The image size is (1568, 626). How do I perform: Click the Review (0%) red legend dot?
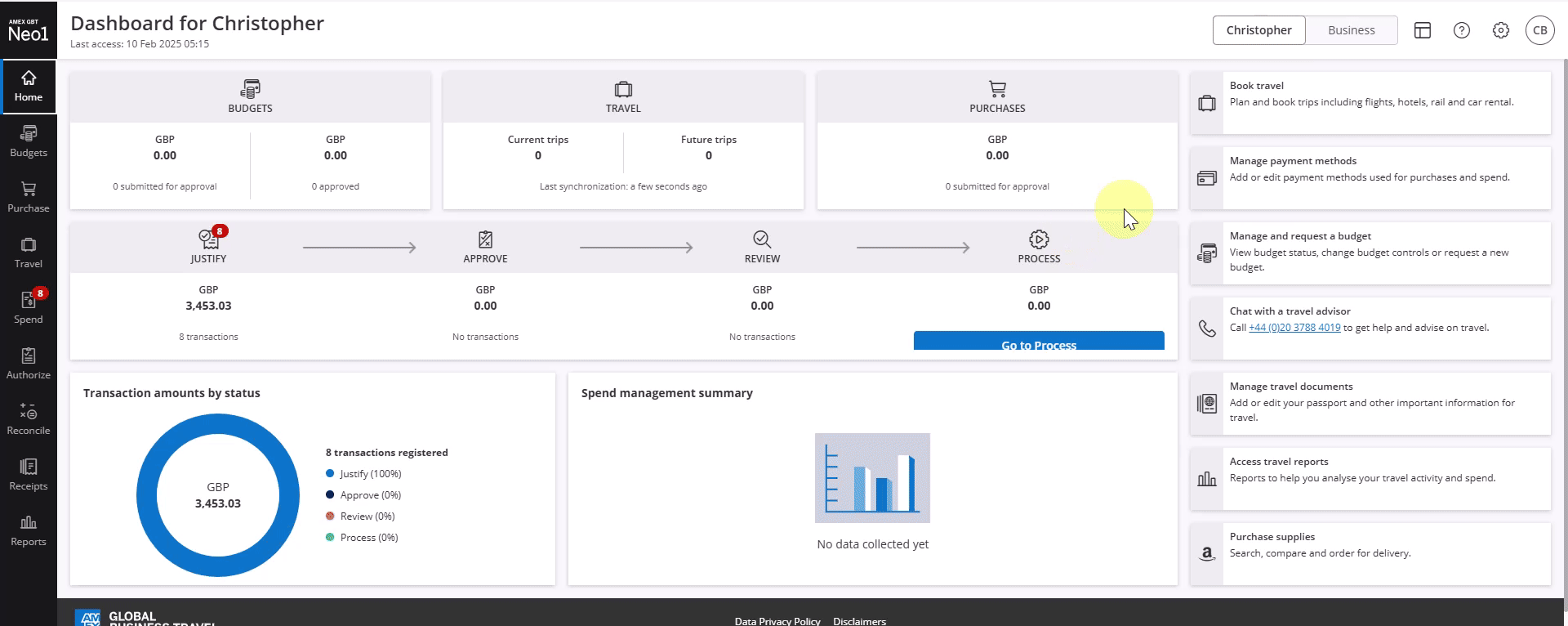[330, 516]
